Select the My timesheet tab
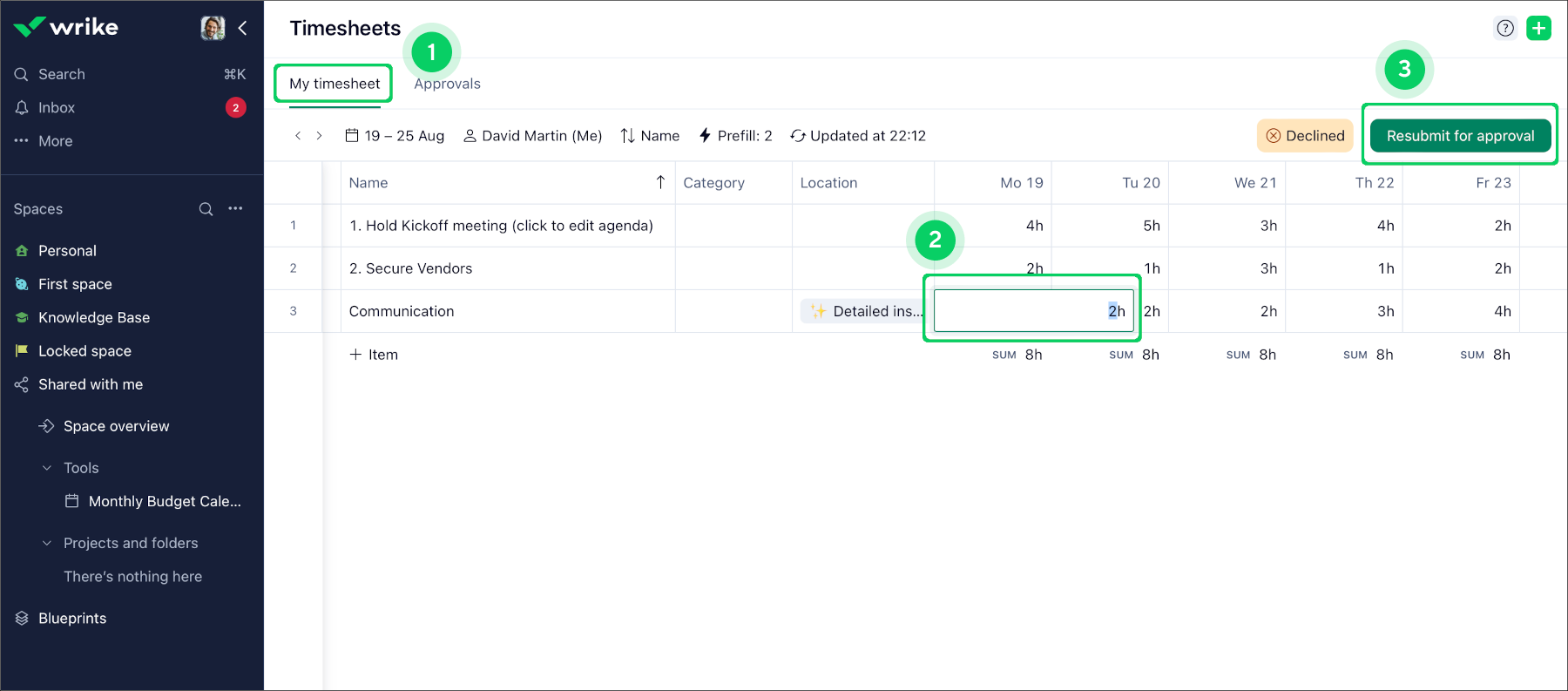1568x691 pixels. (x=335, y=84)
